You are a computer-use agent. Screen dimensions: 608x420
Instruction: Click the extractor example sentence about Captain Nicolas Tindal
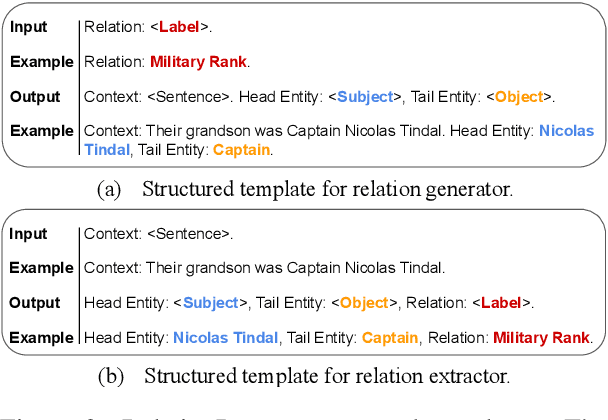click(264, 268)
